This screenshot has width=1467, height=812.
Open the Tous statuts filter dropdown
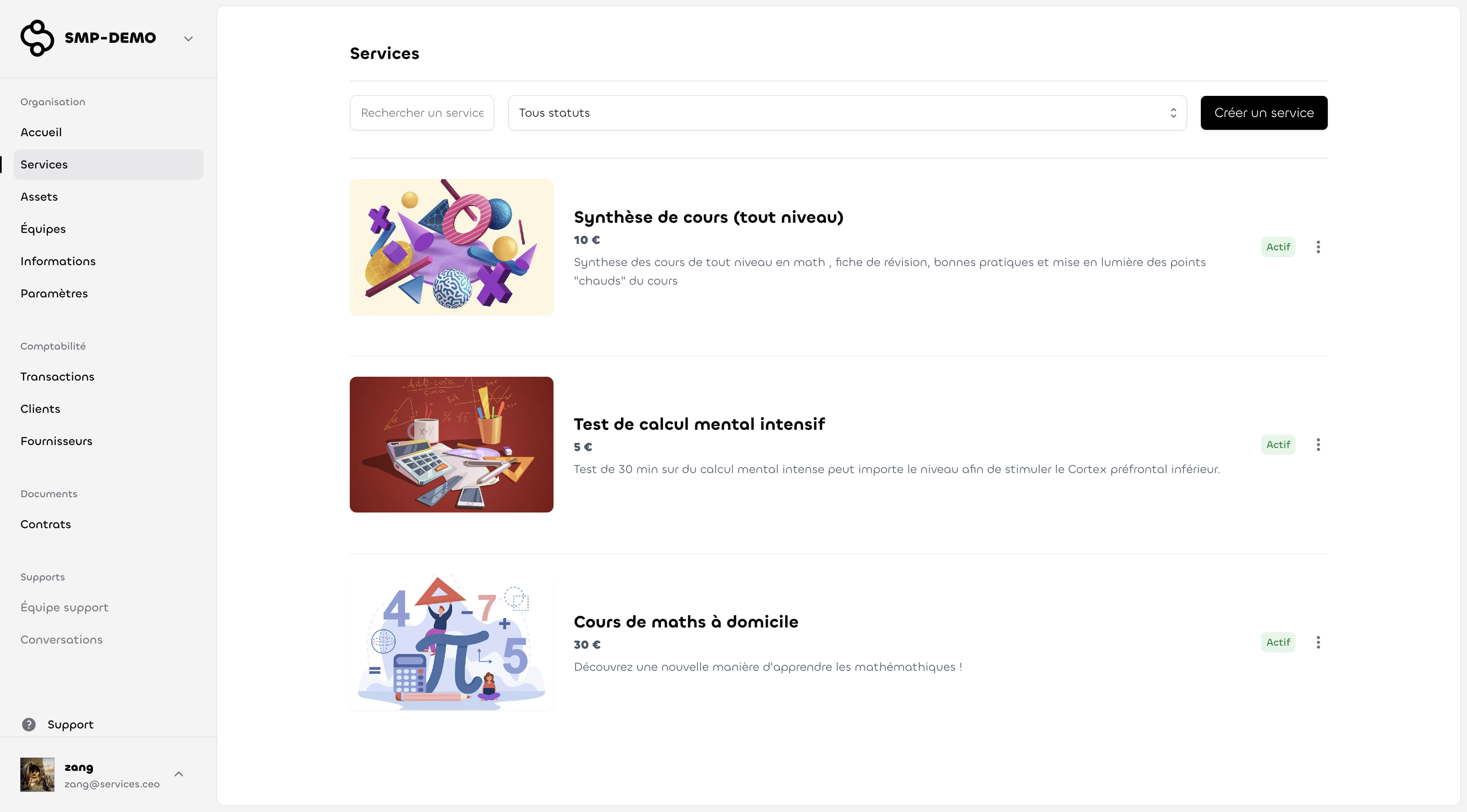pos(847,113)
